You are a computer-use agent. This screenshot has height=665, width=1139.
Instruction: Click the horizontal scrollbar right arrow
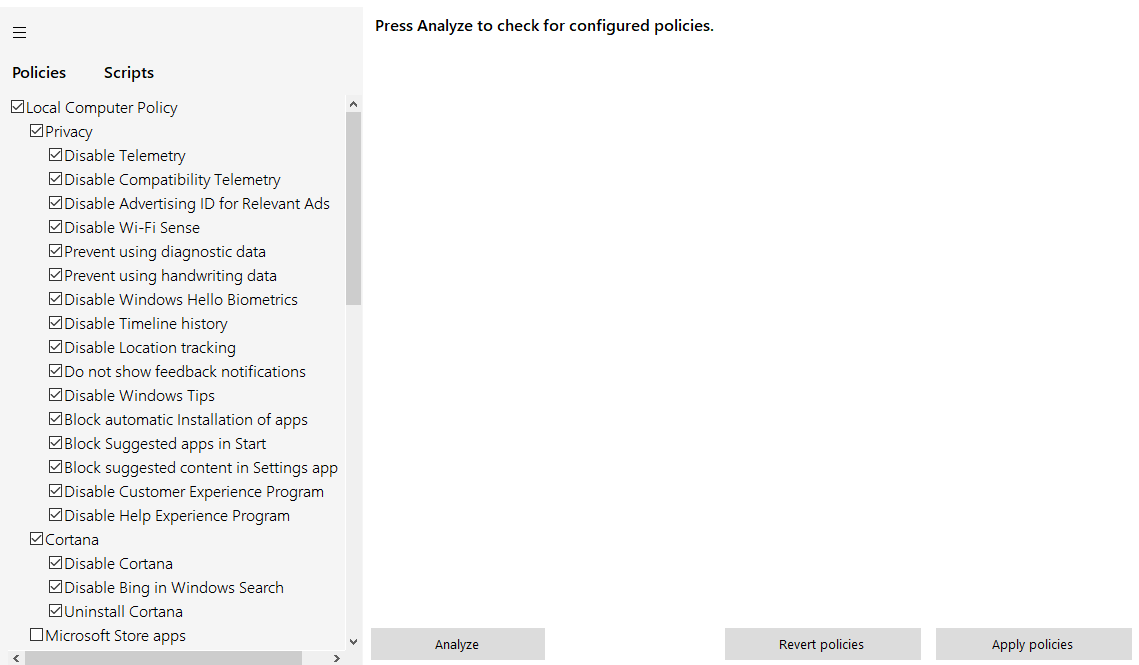pyautogui.click(x=336, y=658)
